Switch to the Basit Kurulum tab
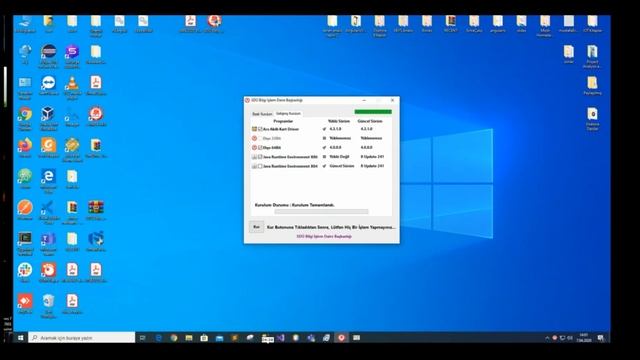 (x=262, y=114)
